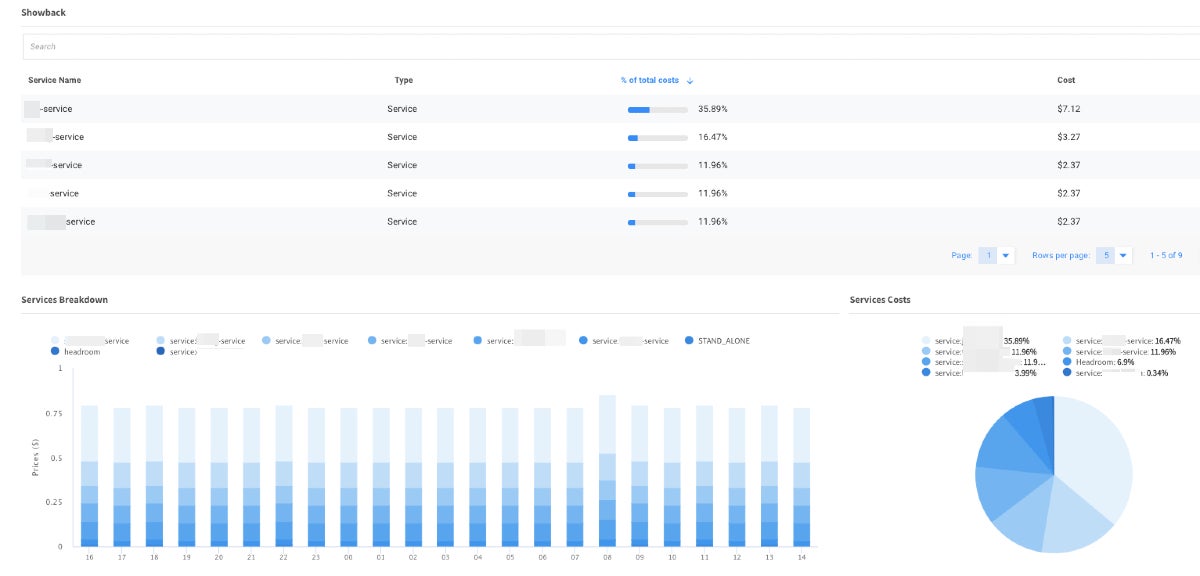The height and width of the screenshot is (576, 1200).
Task: Toggle the headroom legend marker in Services Breakdown
Action: [54, 352]
